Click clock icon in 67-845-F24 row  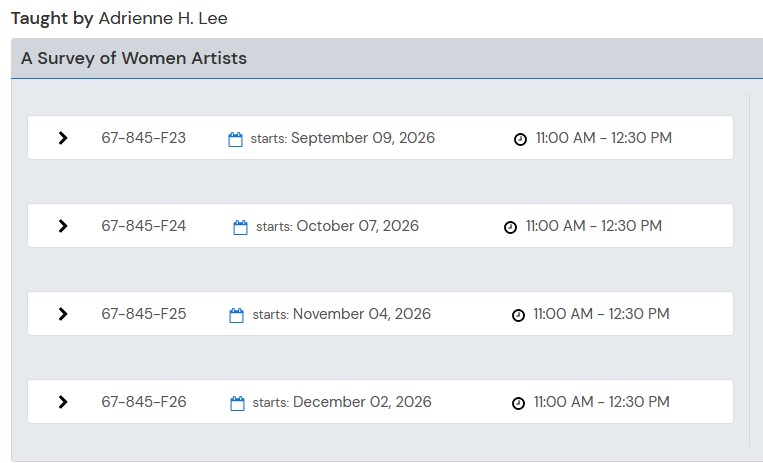point(510,227)
